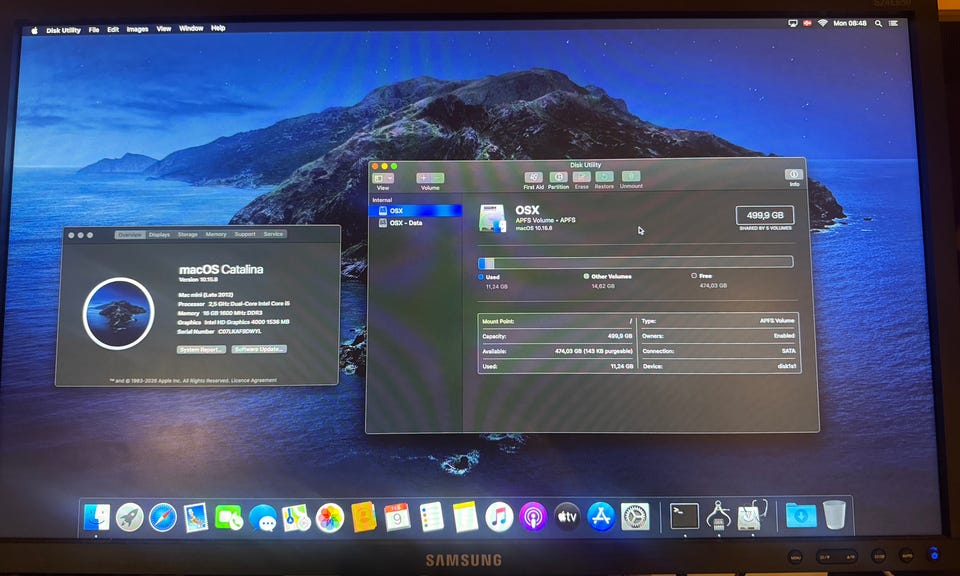Click the Partition toolbar icon
The height and width of the screenshot is (576, 960).
pos(558,178)
